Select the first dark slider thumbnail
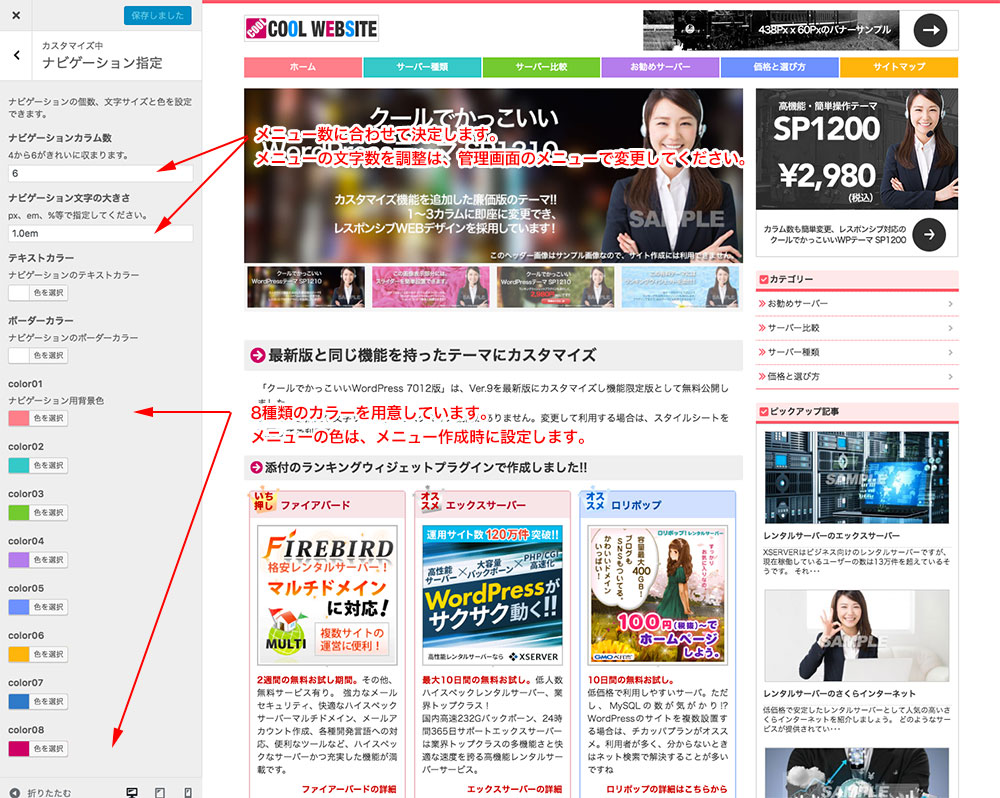 (x=306, y=287)
